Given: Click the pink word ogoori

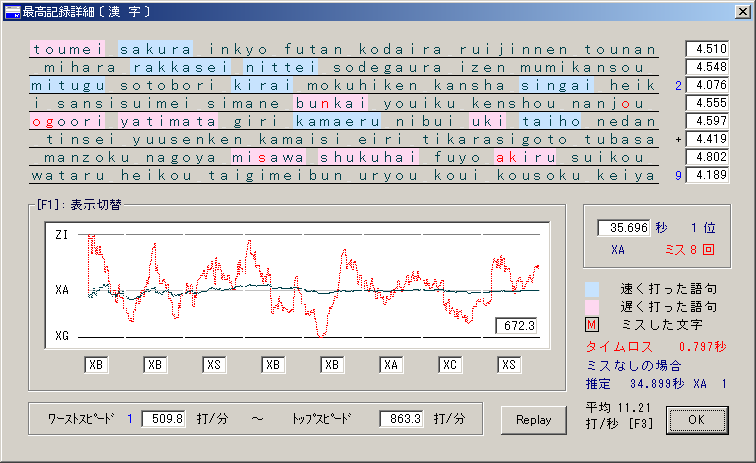Looking at the screenshot, I should pyautogui.click(x=68, y=122).
